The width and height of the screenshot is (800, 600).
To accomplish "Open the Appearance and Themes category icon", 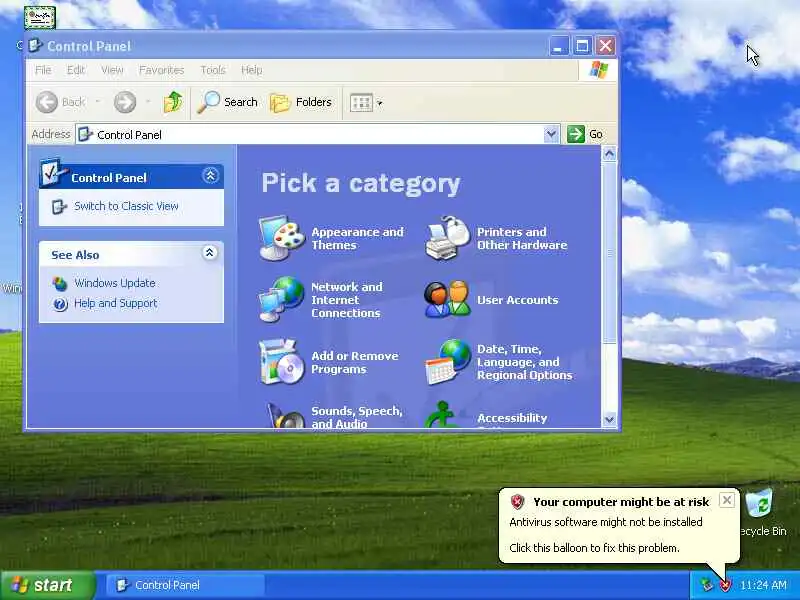I will 282,238.
